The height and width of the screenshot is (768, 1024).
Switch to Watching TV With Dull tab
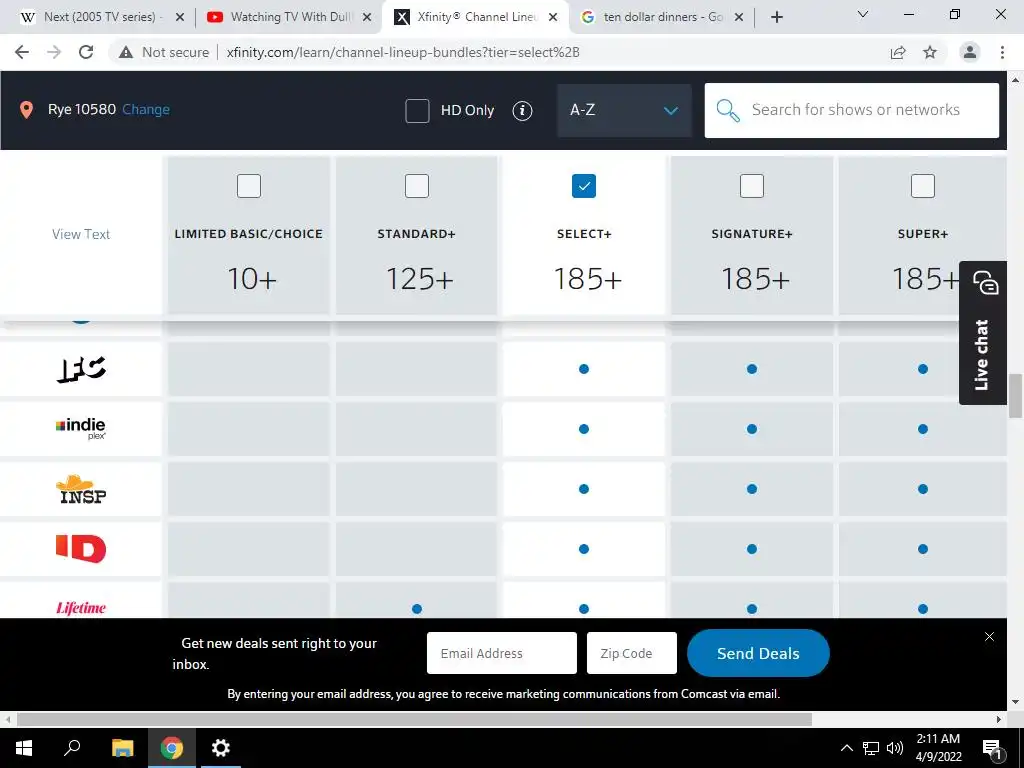tap(291, 17)
